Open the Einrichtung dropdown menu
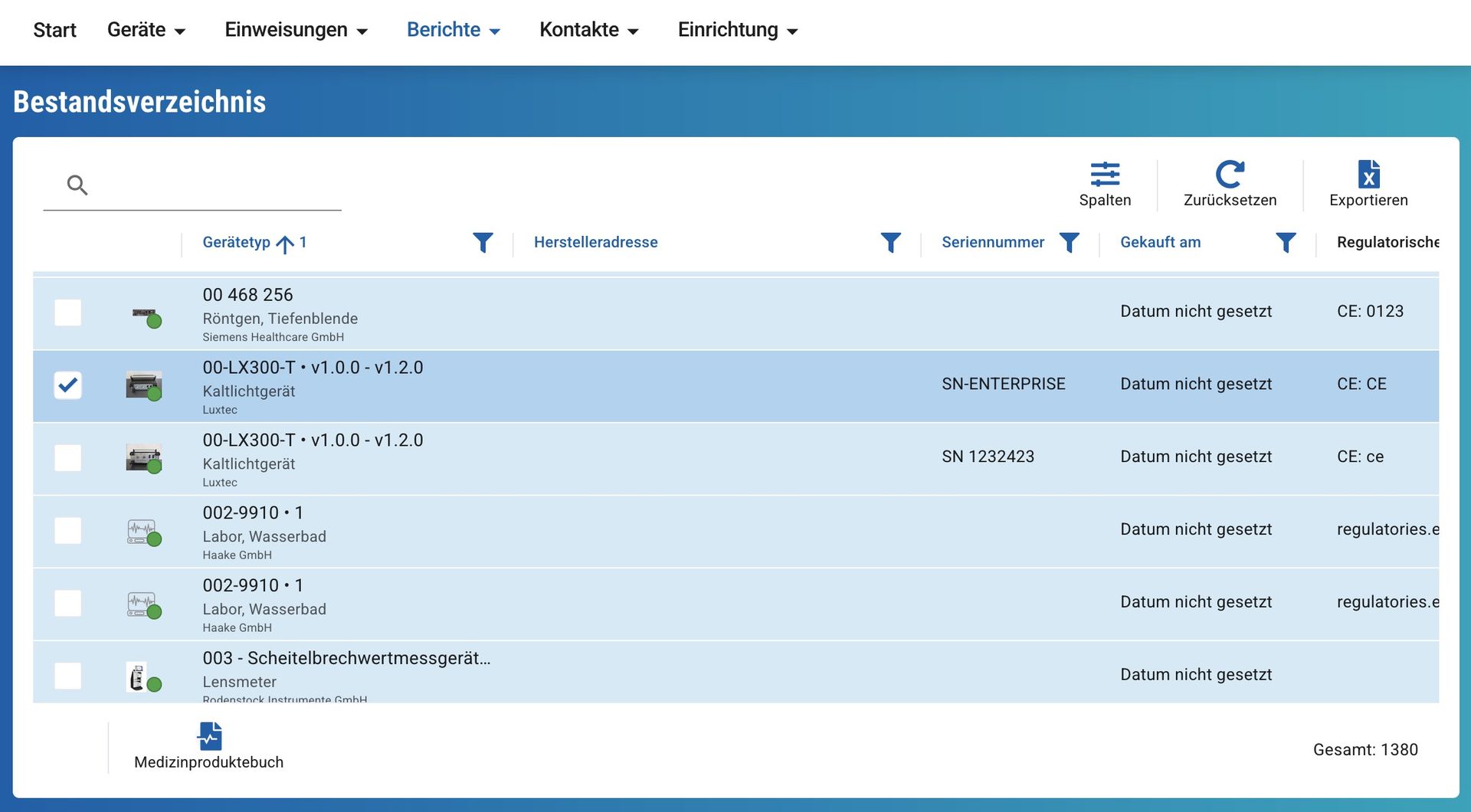Viewport: 1471px width, 812px height. click(x=738, y=30)
